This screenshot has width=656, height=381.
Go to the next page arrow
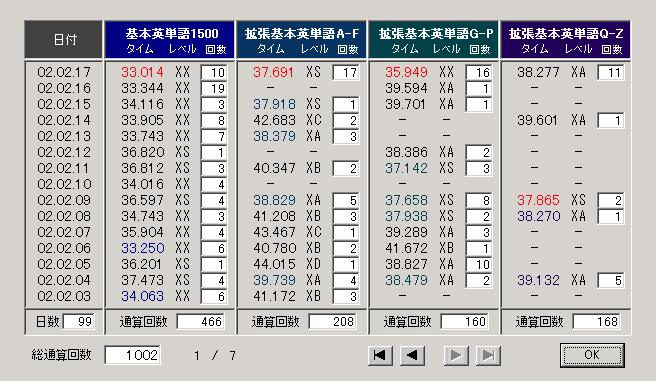(456, 355)
